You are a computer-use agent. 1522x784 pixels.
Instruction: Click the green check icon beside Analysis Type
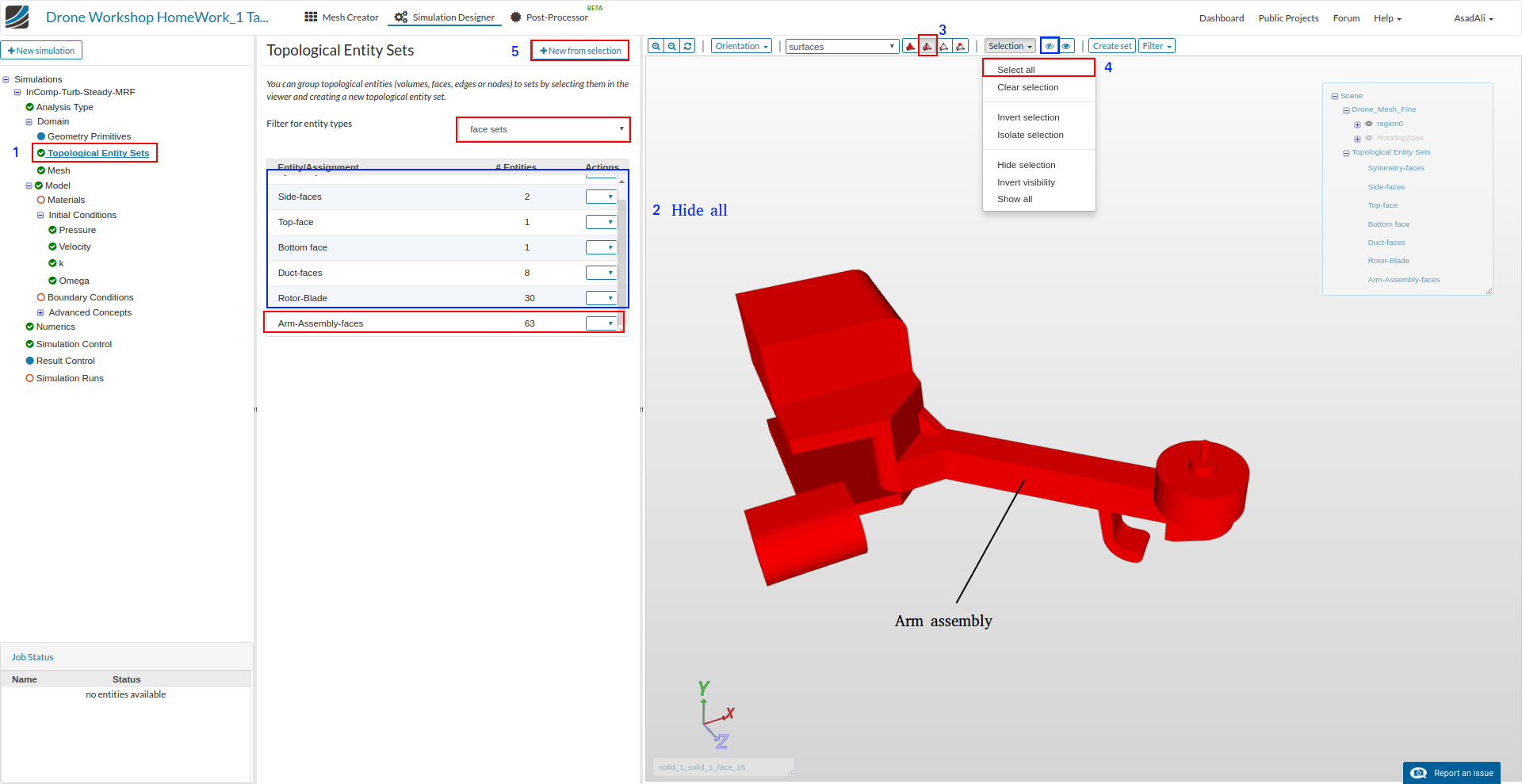tap(29, 107)
